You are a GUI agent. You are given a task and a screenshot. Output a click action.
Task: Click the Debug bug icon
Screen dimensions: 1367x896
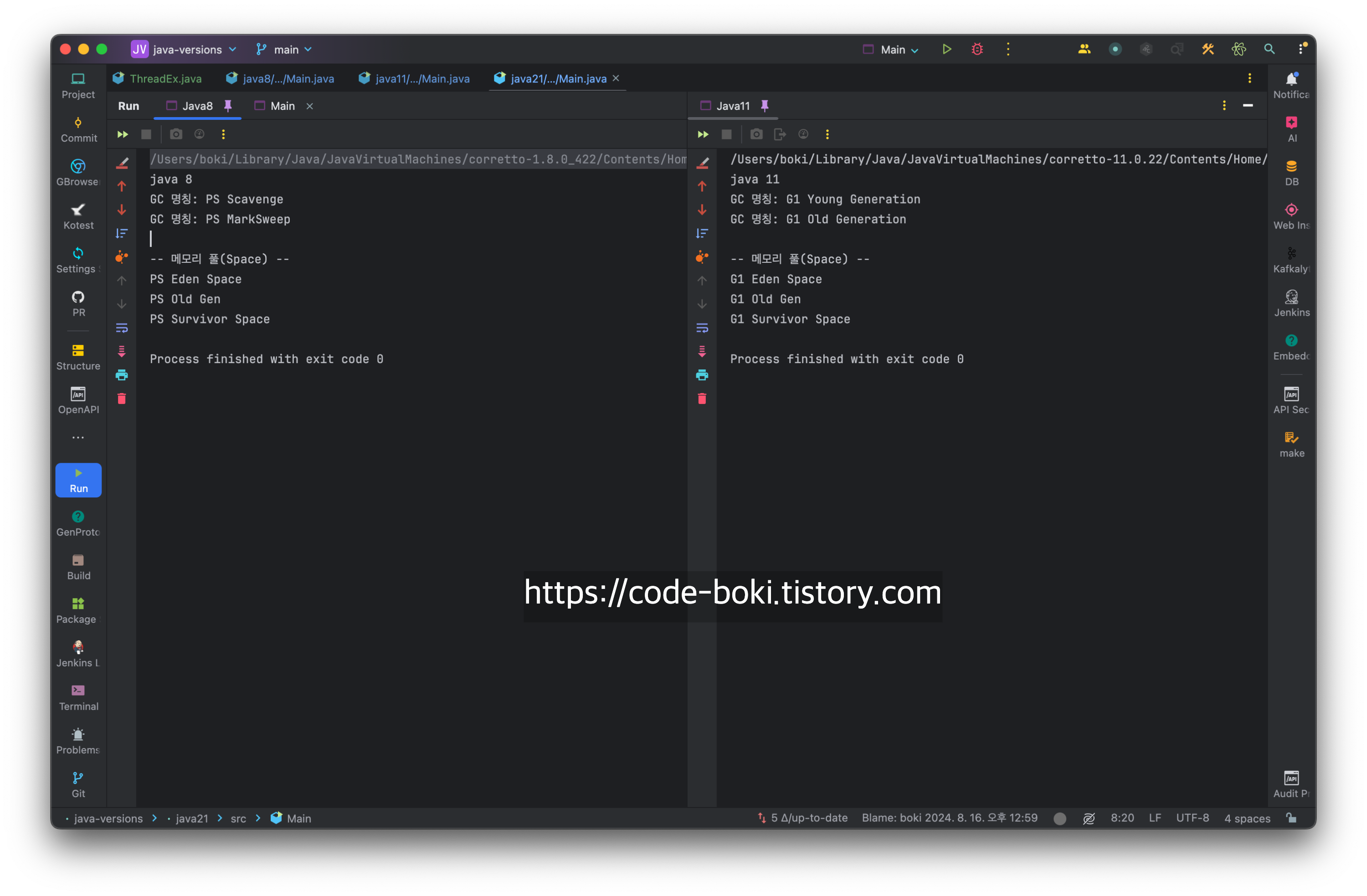[977, 49]
